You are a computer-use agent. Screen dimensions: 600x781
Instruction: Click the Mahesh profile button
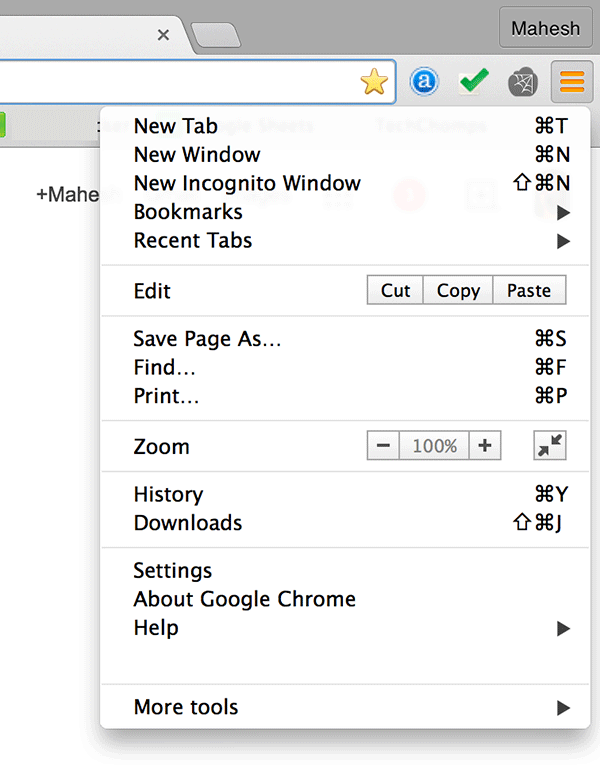[546, 28]
